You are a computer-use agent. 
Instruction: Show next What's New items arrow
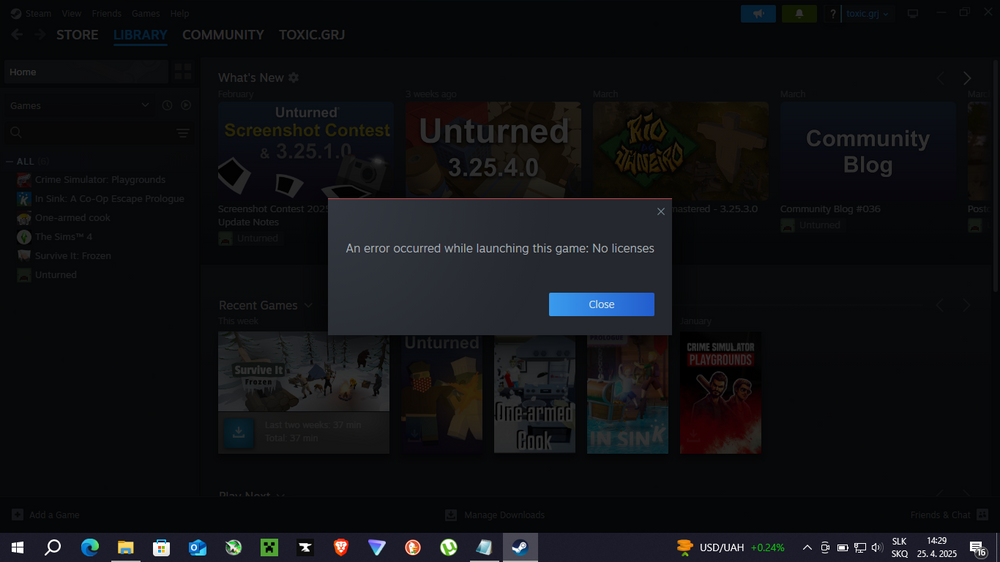[967, 78]
